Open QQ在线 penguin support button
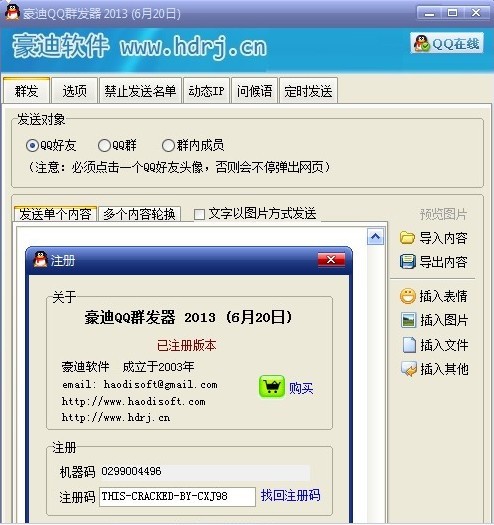Image resolution: width=494 pixels, height=525 pixels. [447, 43]
